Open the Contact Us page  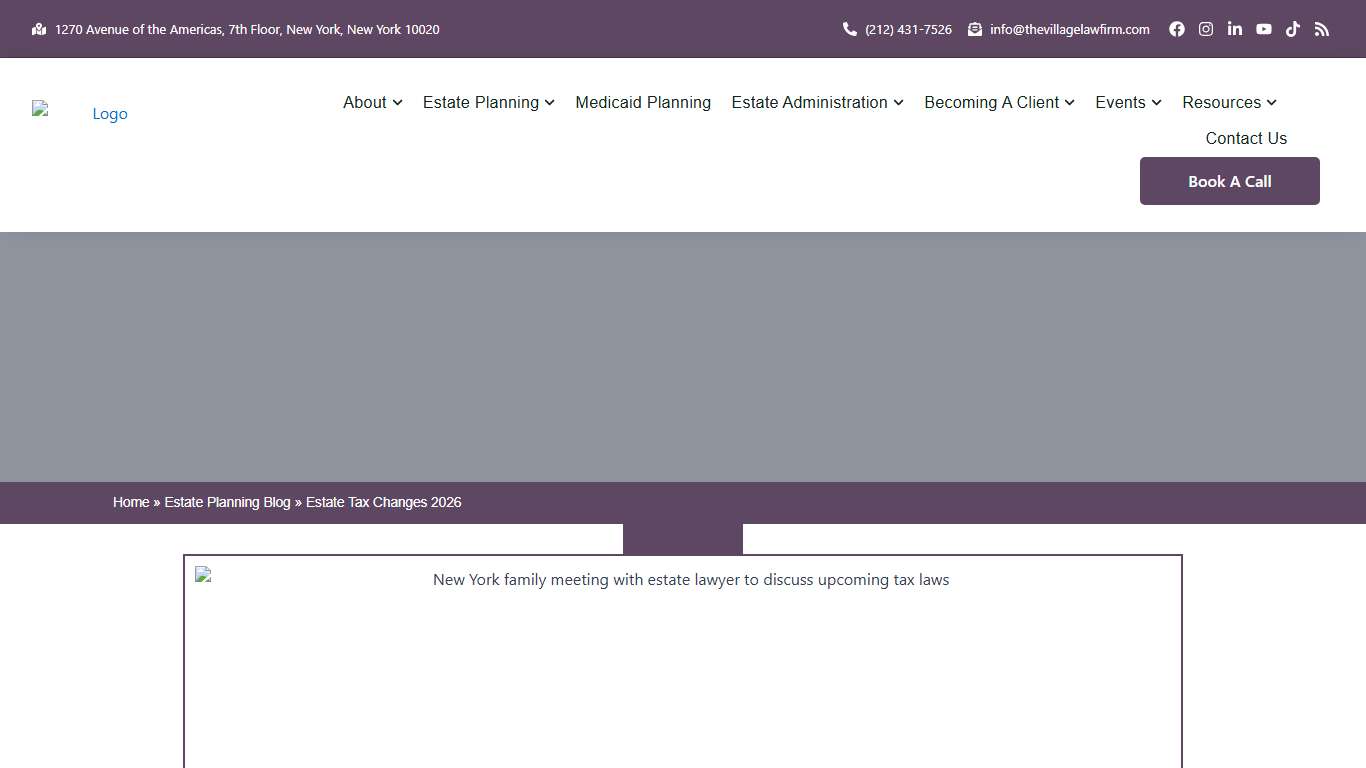click(1246, 138)
